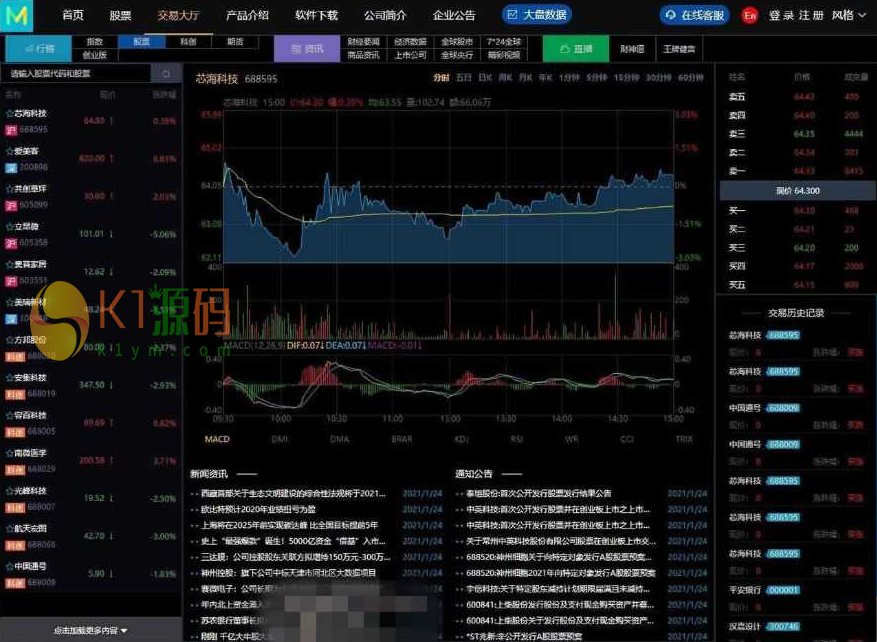Open 财经要闻 news category
This screenshot has height=642, width=877.
tap(364, 41)
